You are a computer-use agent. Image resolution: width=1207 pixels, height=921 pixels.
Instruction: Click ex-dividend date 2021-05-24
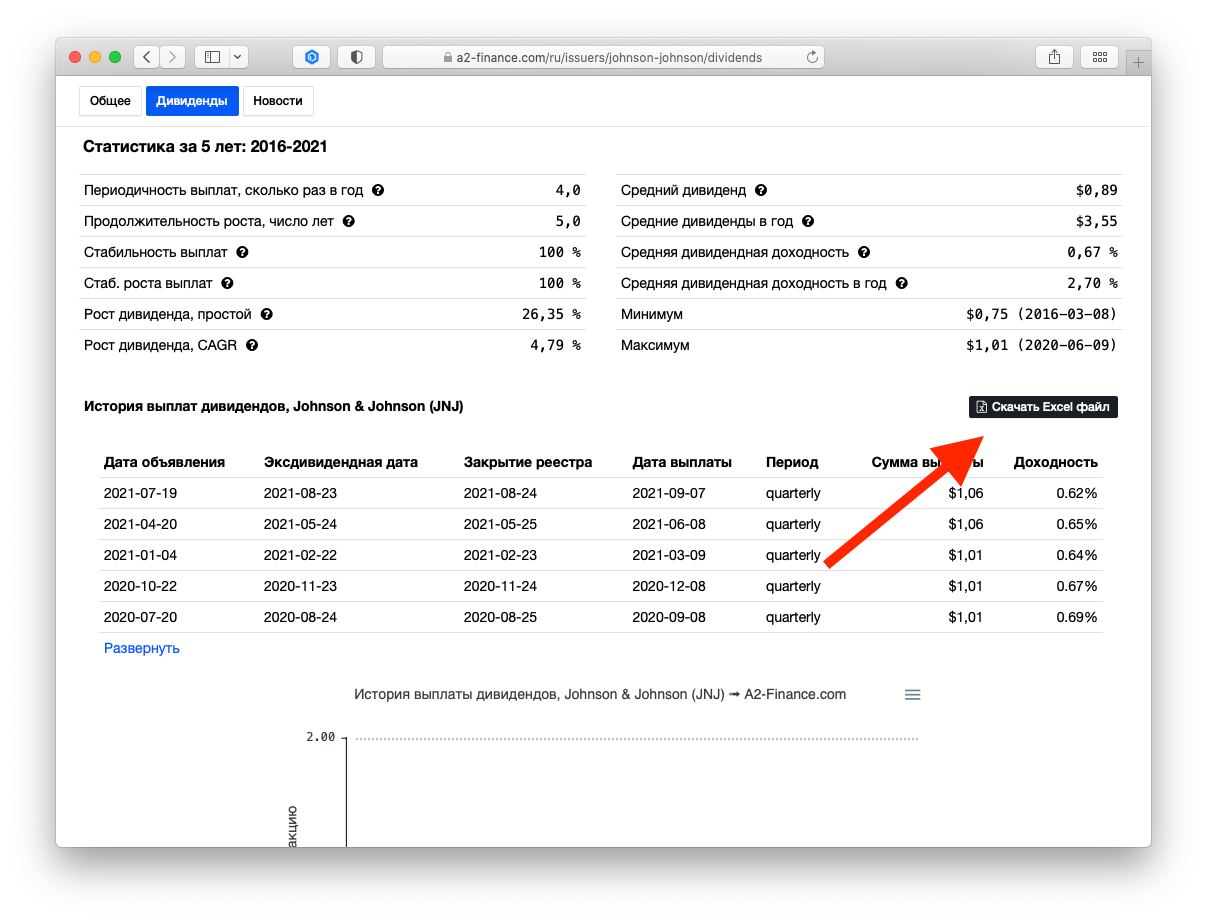click(301, 524)
